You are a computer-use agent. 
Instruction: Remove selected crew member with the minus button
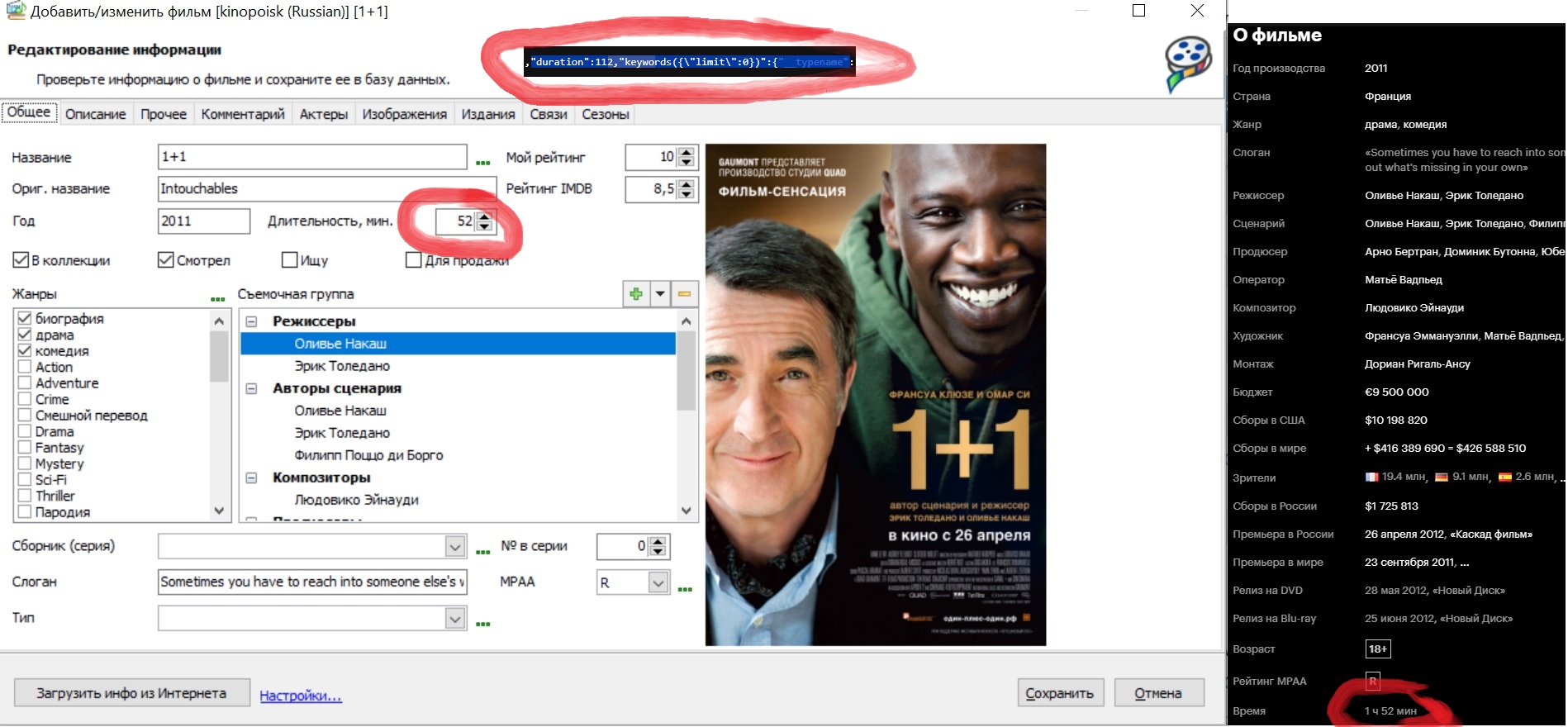pyautogui.click(x=684, y=293)
